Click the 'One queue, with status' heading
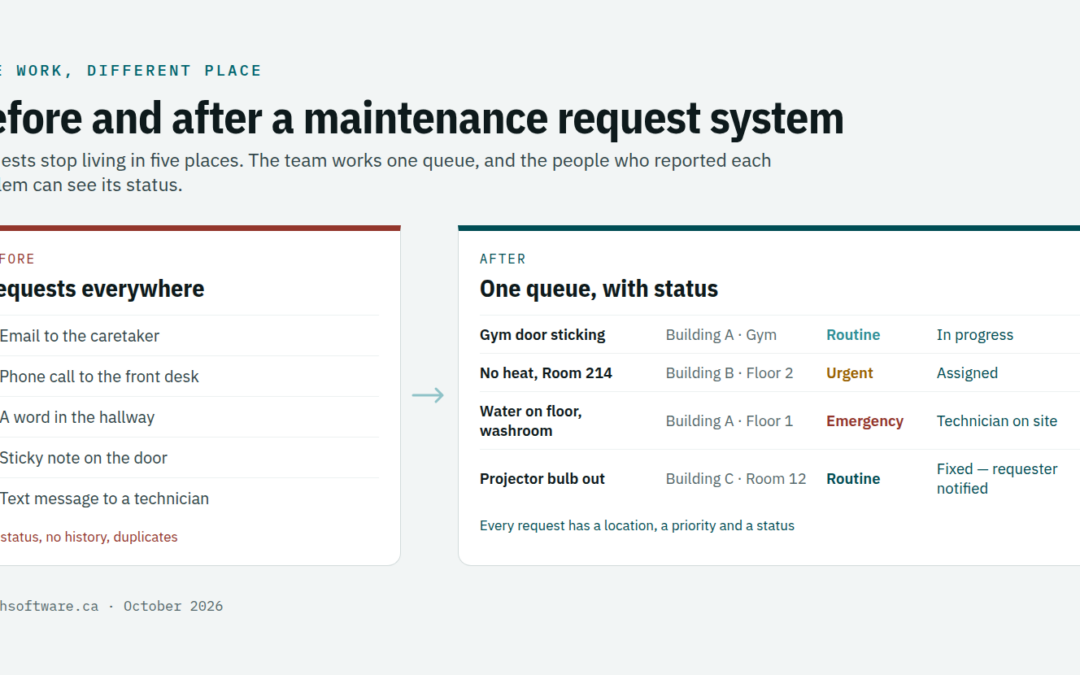1080x675 pixels. click(x=599, y=289)
